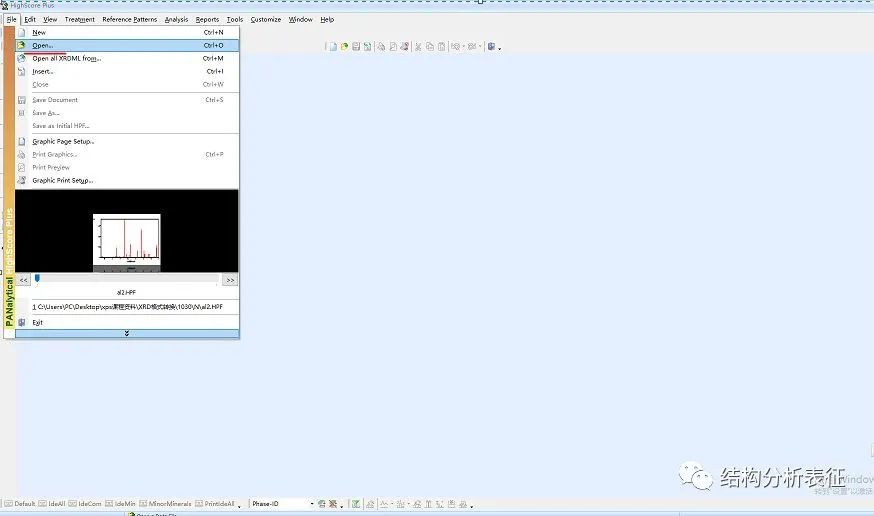Click the XRD pattern preview thumbnail

pos(127,240)
